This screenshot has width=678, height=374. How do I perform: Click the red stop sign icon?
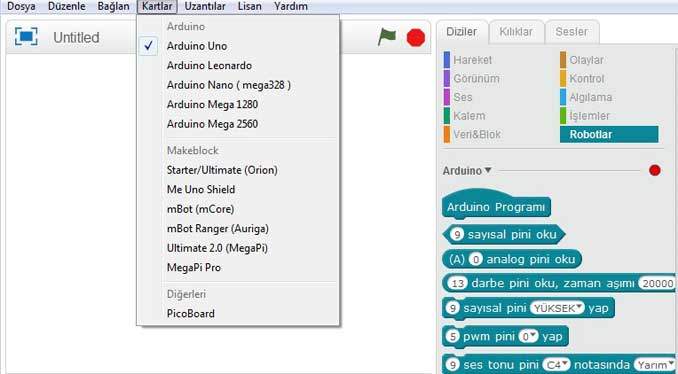coord(416,38)
